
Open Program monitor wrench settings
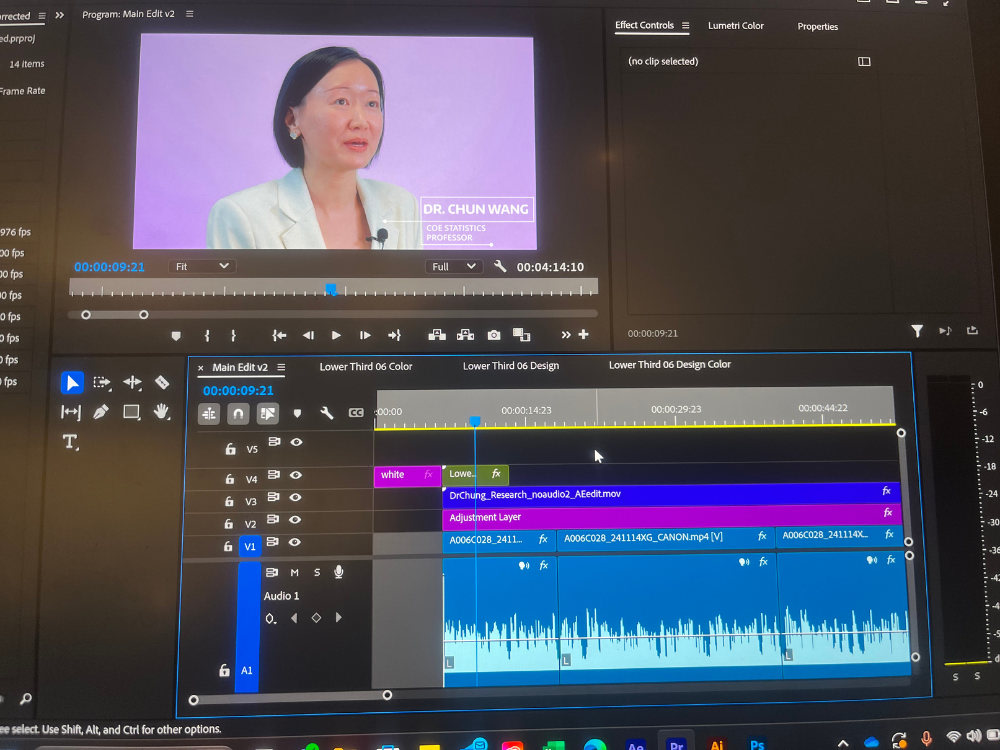[500, 266]
